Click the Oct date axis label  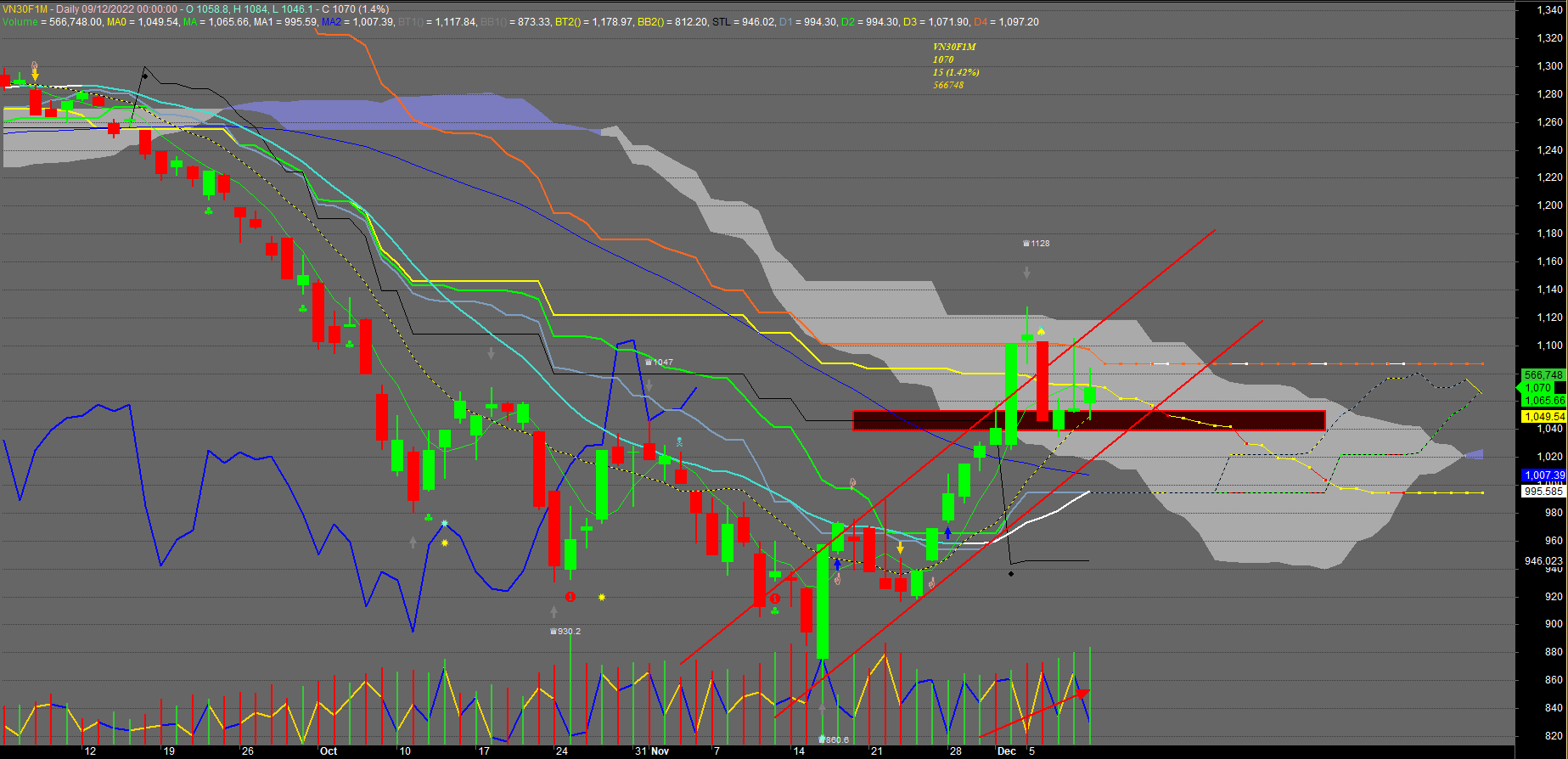[329, 751]
